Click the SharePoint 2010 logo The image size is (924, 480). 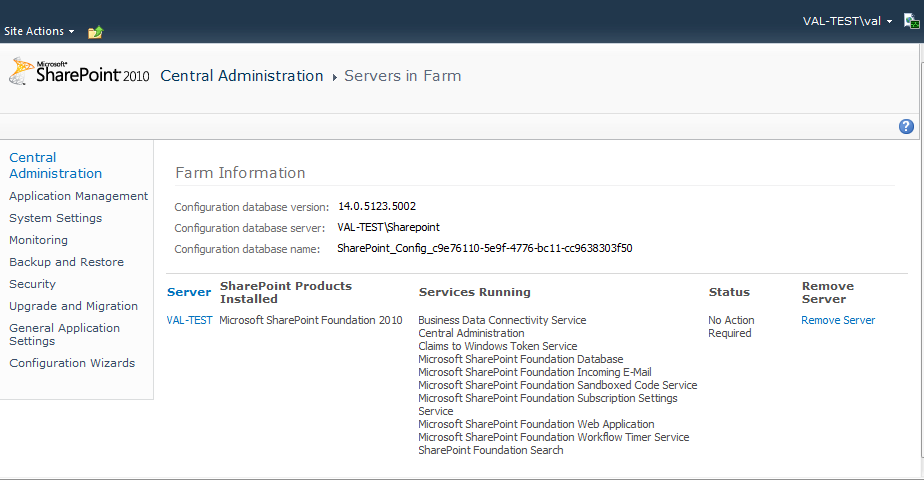point(79,72)
